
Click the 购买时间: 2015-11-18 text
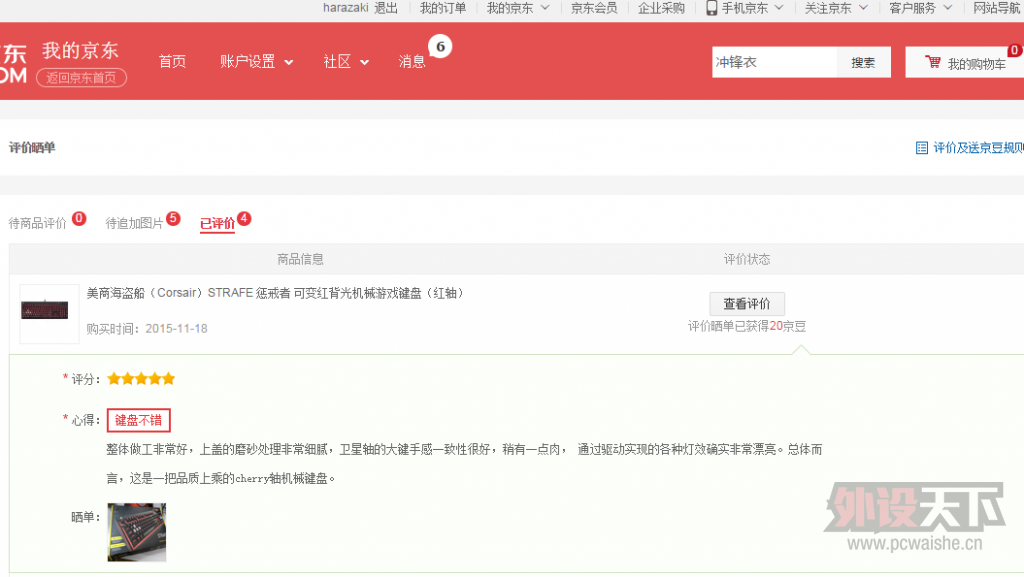147,329
